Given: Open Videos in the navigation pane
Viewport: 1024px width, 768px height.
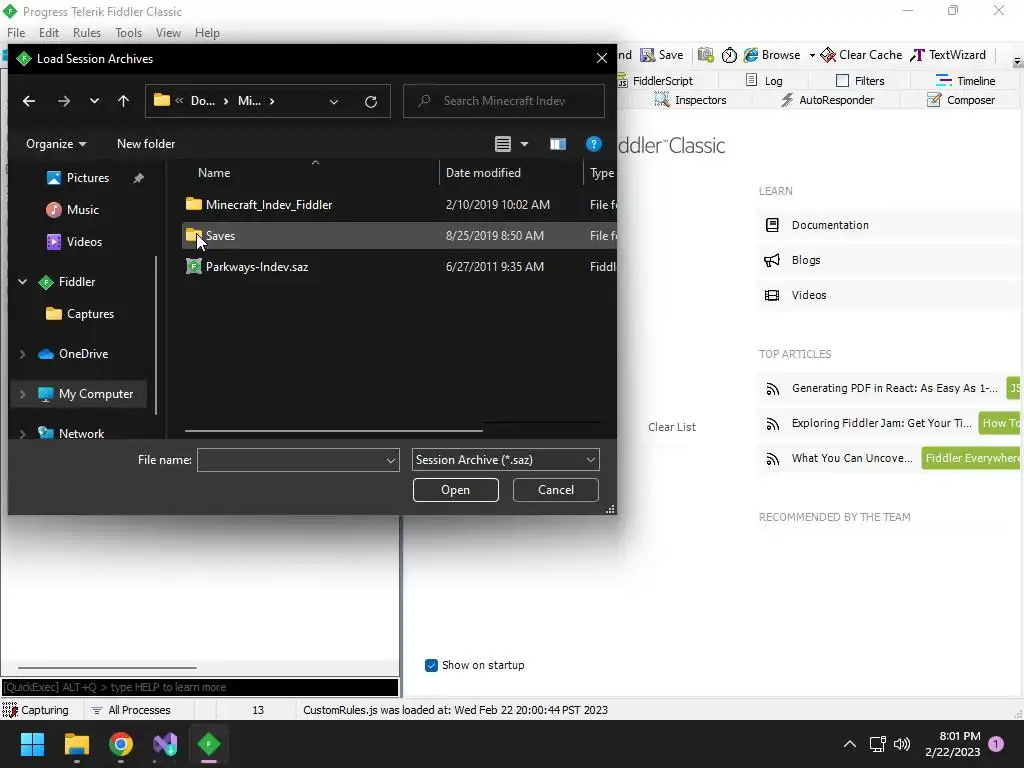Looking at the screenshot, I should [x=84, y=242].
